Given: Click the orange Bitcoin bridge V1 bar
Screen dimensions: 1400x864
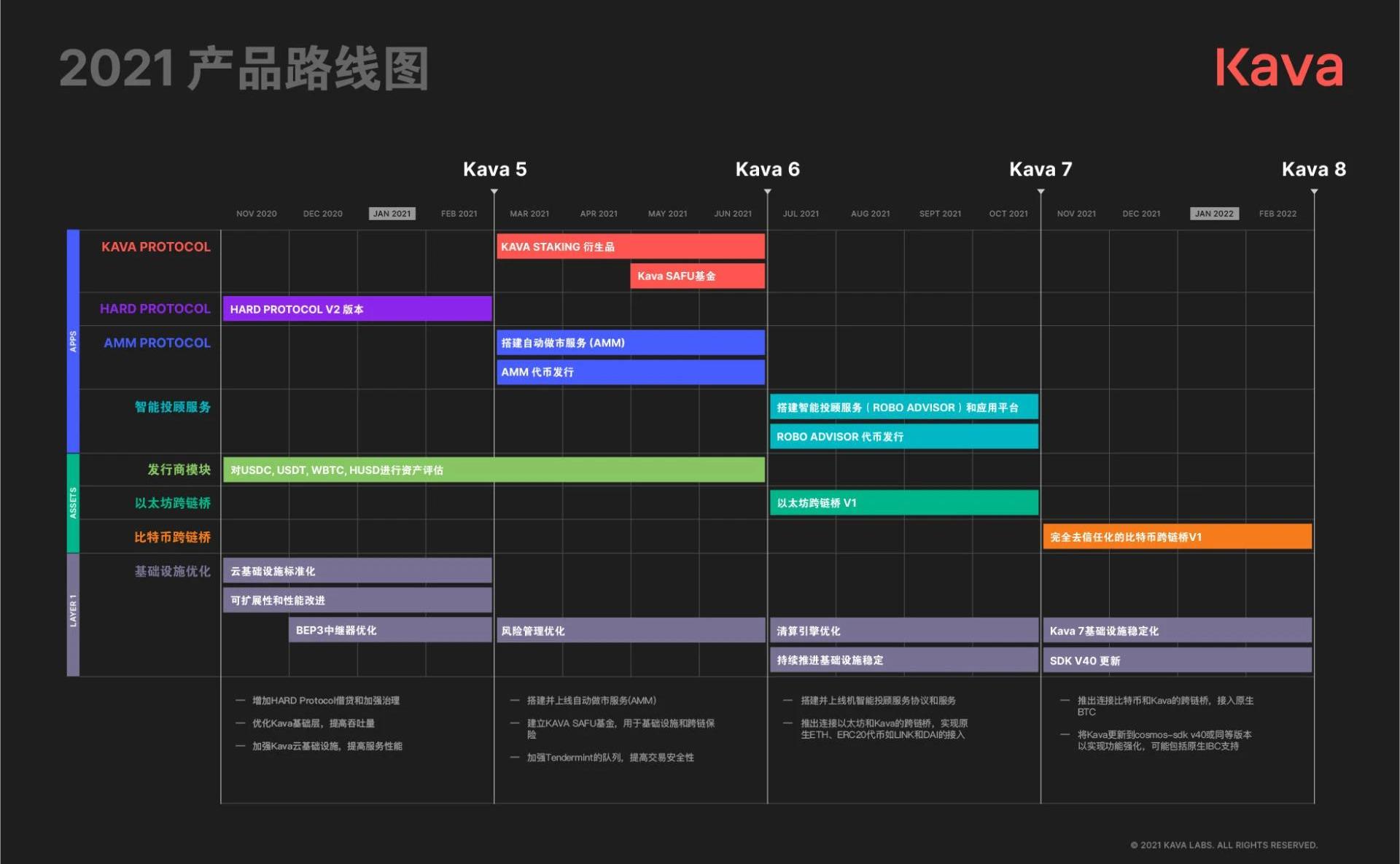Looking at the screenshot, I should 1178,537.
